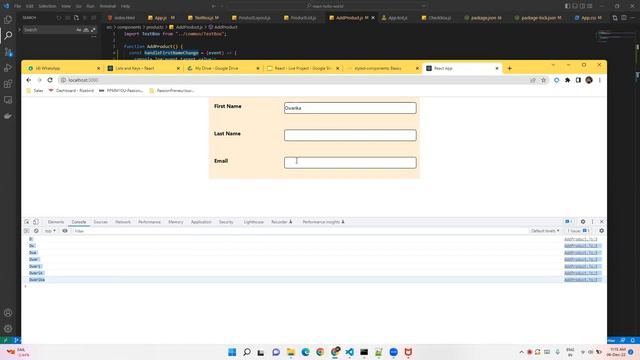Image resolution: width=640 pixels, height=360 pixels.
Task: Open the Sales bookmark folder
Action: [x=35, y=91]
